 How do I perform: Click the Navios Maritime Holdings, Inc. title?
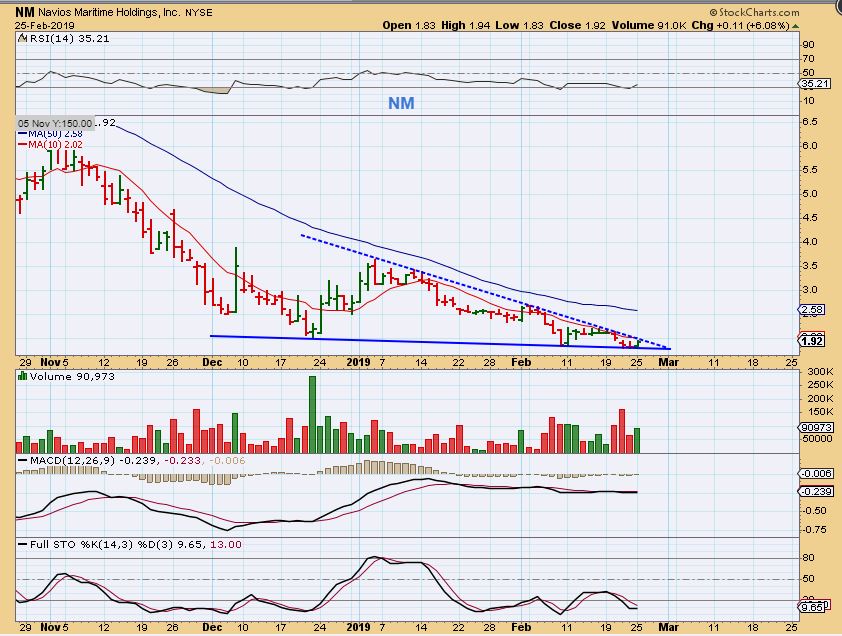coord(110,12)
